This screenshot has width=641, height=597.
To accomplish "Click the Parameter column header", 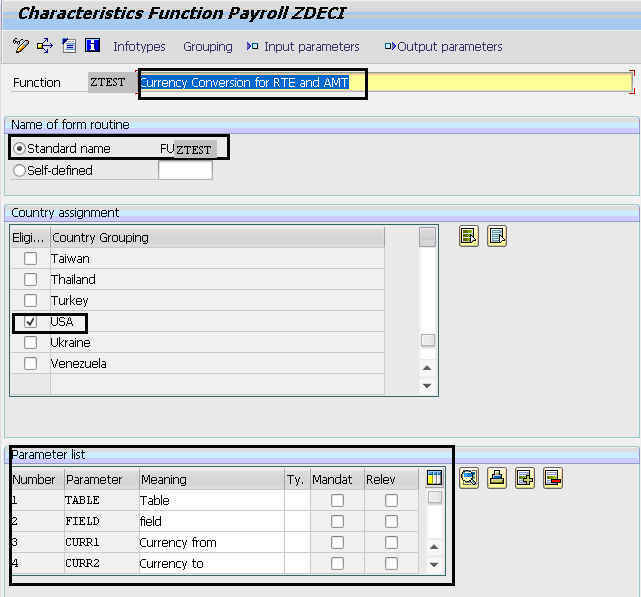I will (101, 479).
